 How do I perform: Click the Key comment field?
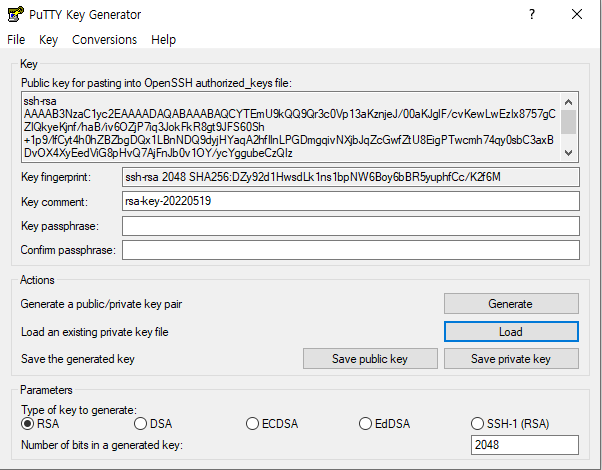(x=351, y=201)
